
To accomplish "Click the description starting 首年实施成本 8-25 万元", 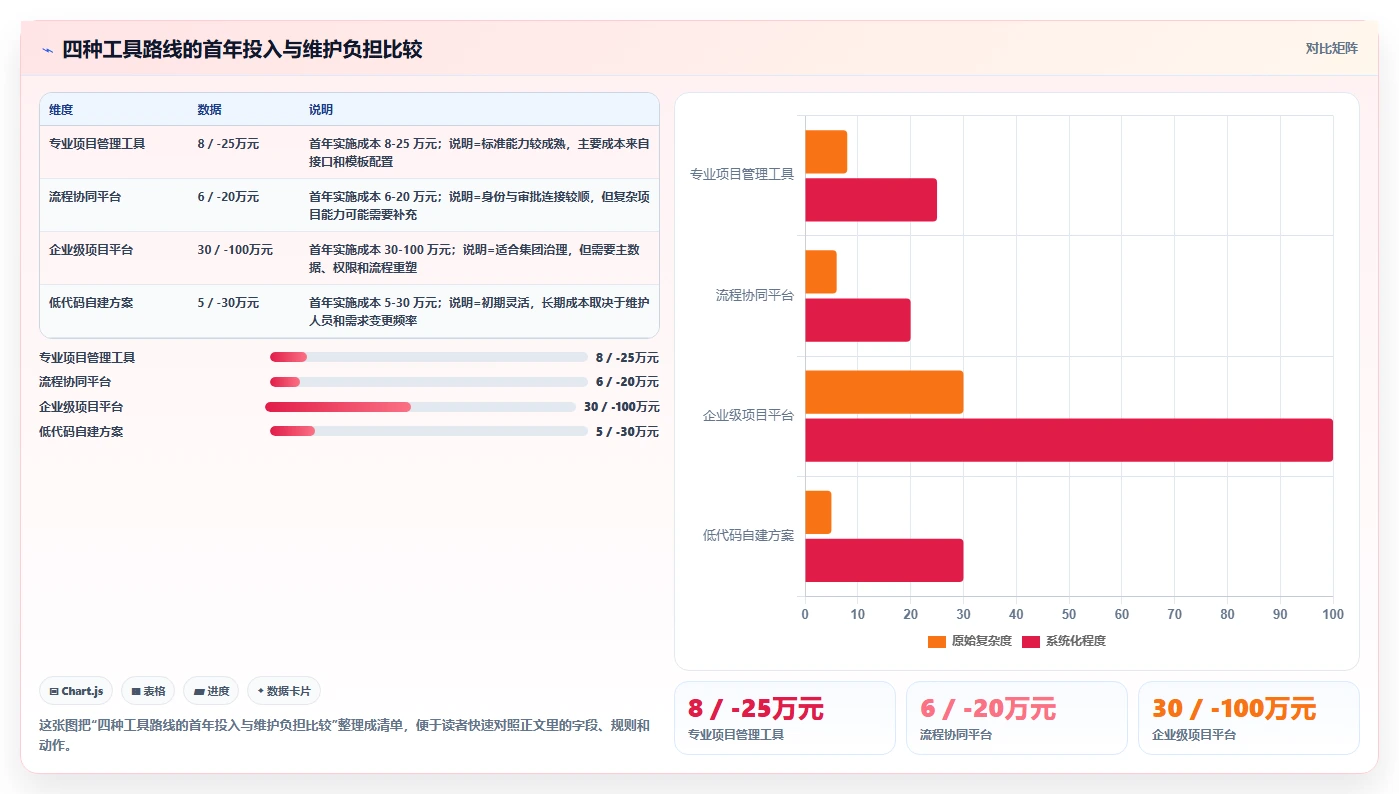I will (479, 152).
